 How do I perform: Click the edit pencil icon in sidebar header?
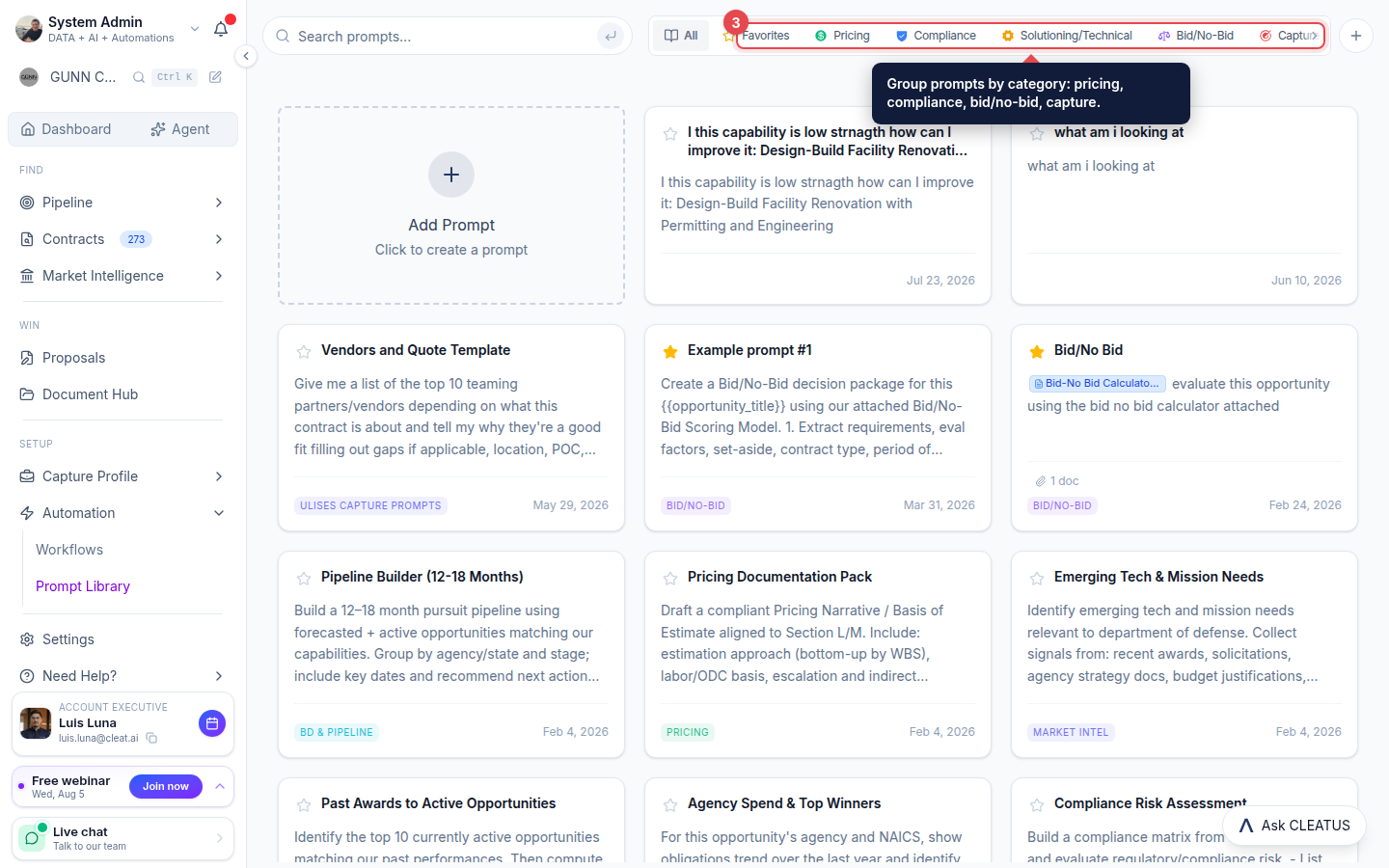tap(215, 77)
